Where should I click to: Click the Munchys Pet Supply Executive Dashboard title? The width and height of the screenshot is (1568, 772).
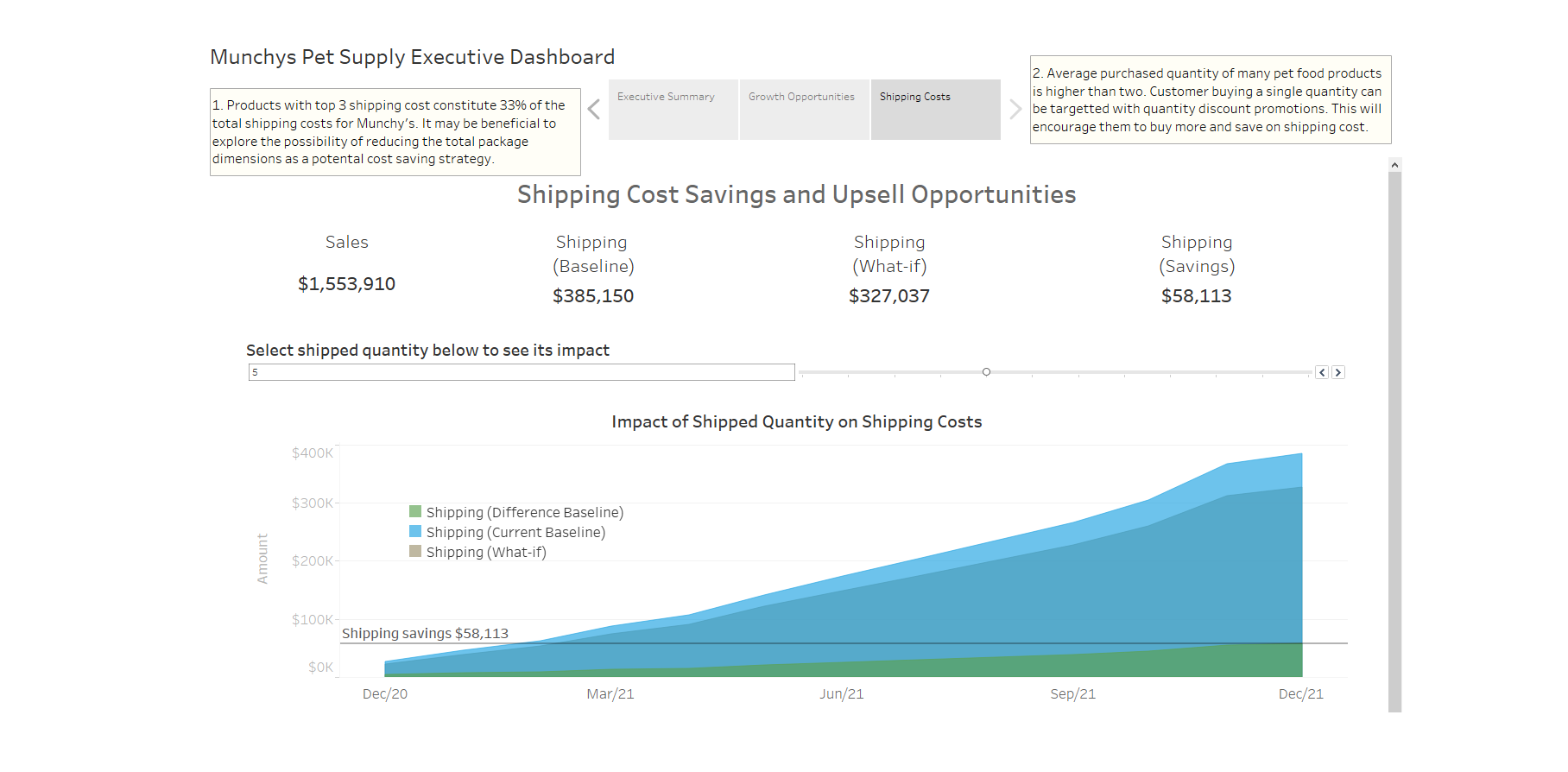413,57
